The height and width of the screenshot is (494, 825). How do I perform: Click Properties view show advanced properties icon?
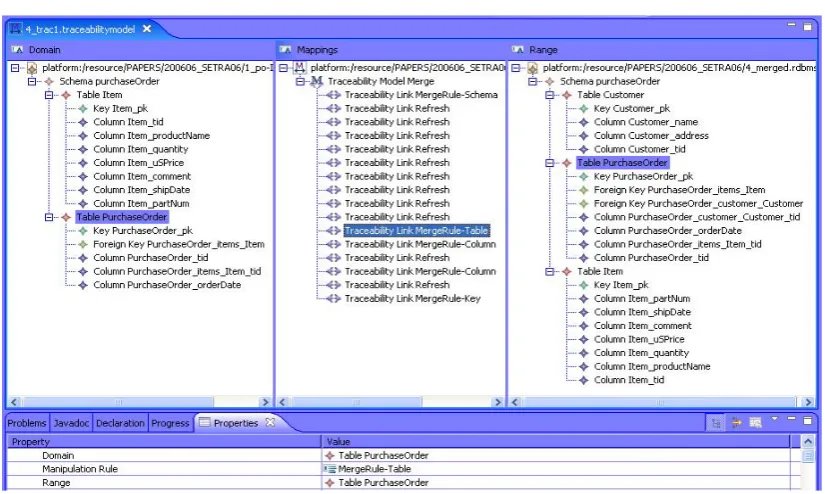pos(736,422)
